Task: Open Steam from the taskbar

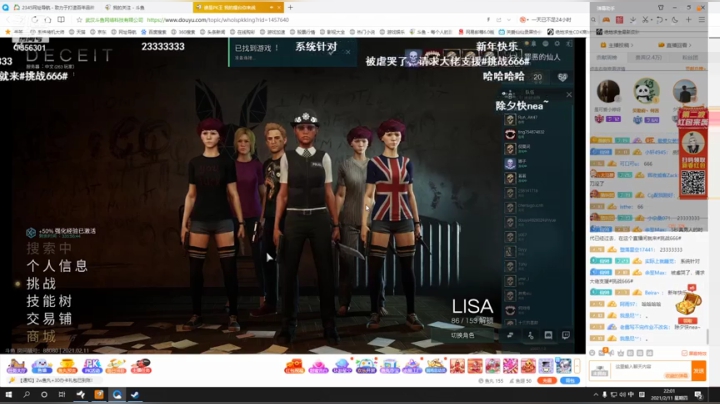Action: pos(135,394)
